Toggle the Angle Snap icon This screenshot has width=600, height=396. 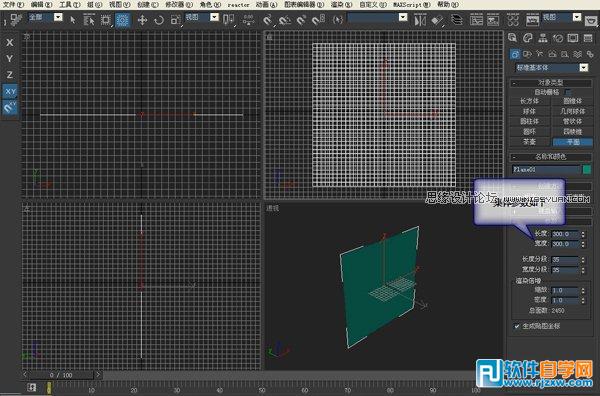[284, 20]
